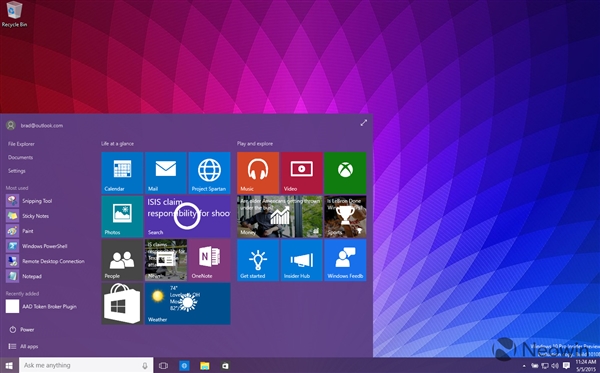
Task: Open the Calendar tile
Action: pyautogui.click(x=122, y=173)
